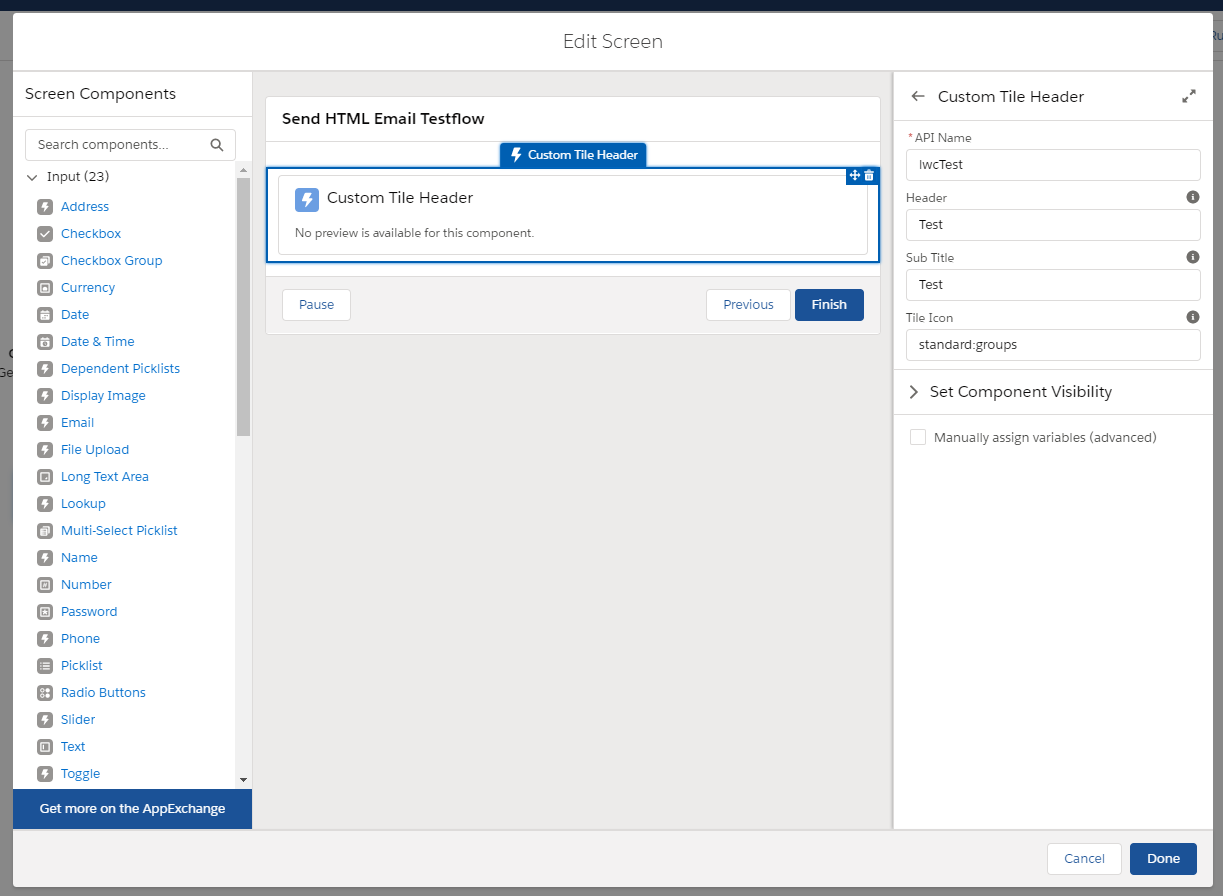This screenshot has width=1223, height=896.
Task: Click the Long Text Area icon
Action: click(44, 477)
